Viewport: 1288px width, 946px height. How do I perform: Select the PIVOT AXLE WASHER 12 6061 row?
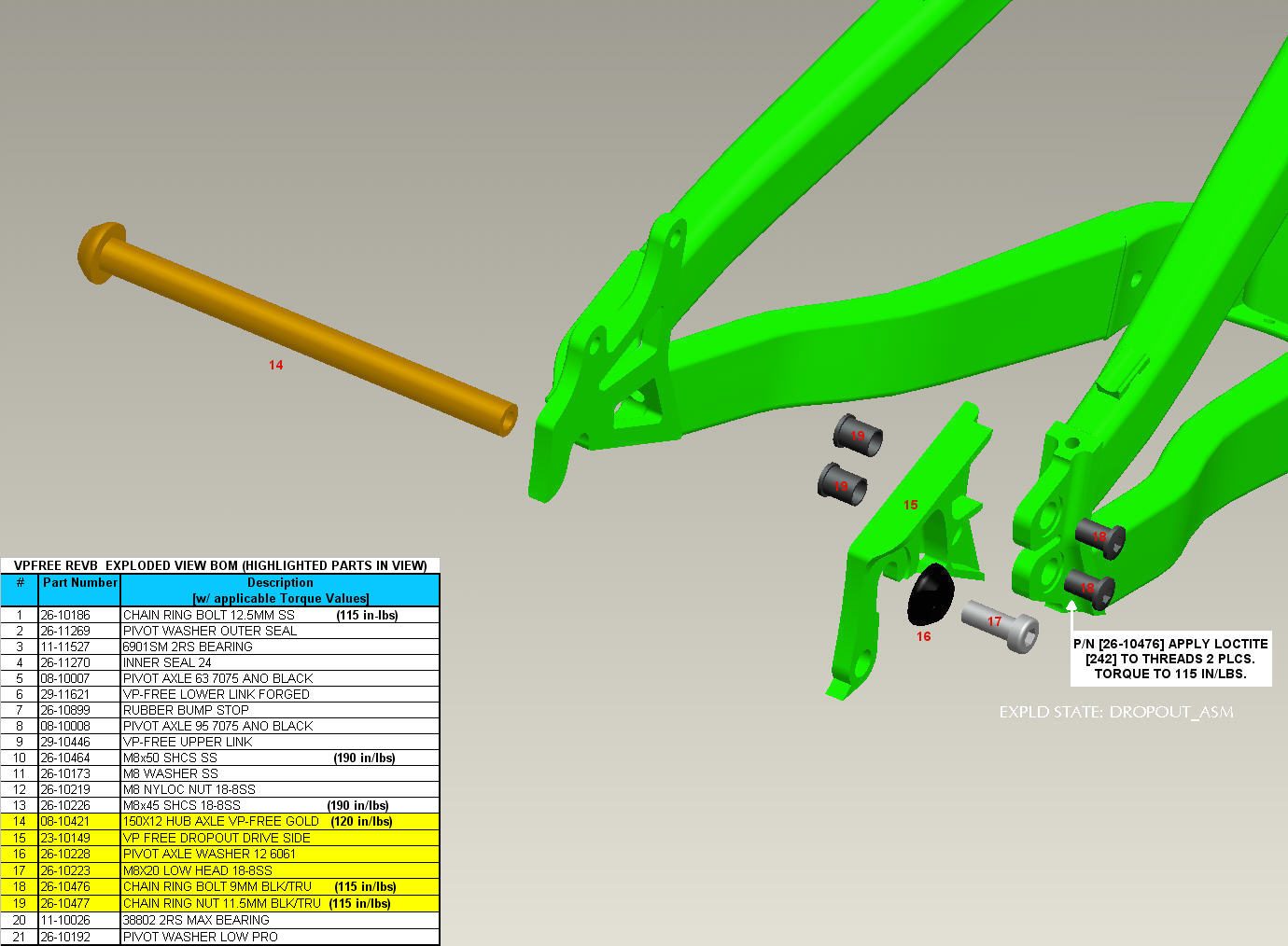coord(209,854)
